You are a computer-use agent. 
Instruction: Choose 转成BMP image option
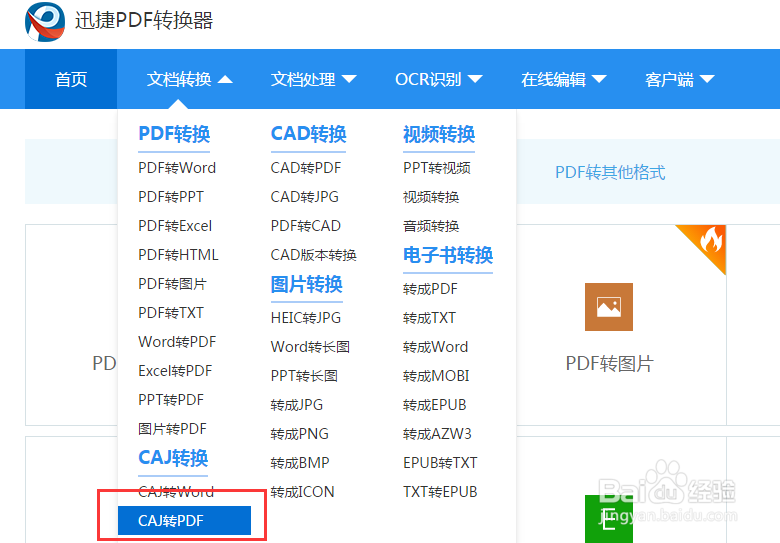[300, 462]
